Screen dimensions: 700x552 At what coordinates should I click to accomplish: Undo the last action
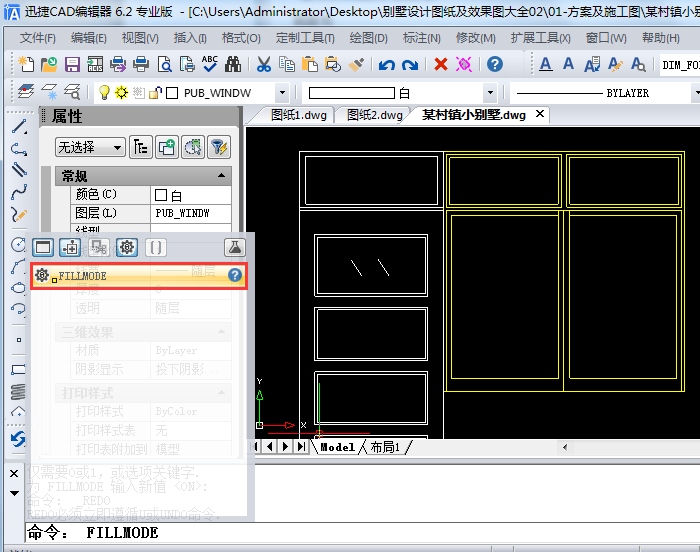[x=387, y=65]
